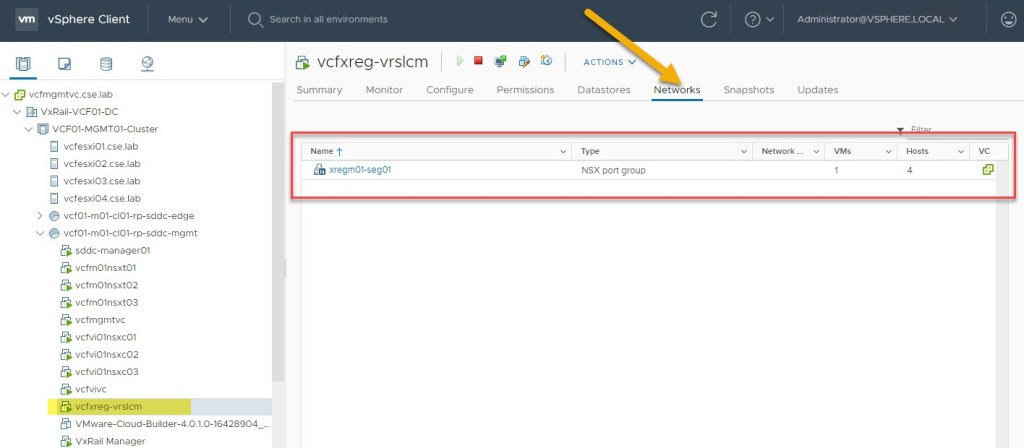Image resolution: width=1024 pixels, height=448 pixels.
Task: Collapse the VxRail-VCF01-DC datacenter node
Action: (x=18, y=112)
